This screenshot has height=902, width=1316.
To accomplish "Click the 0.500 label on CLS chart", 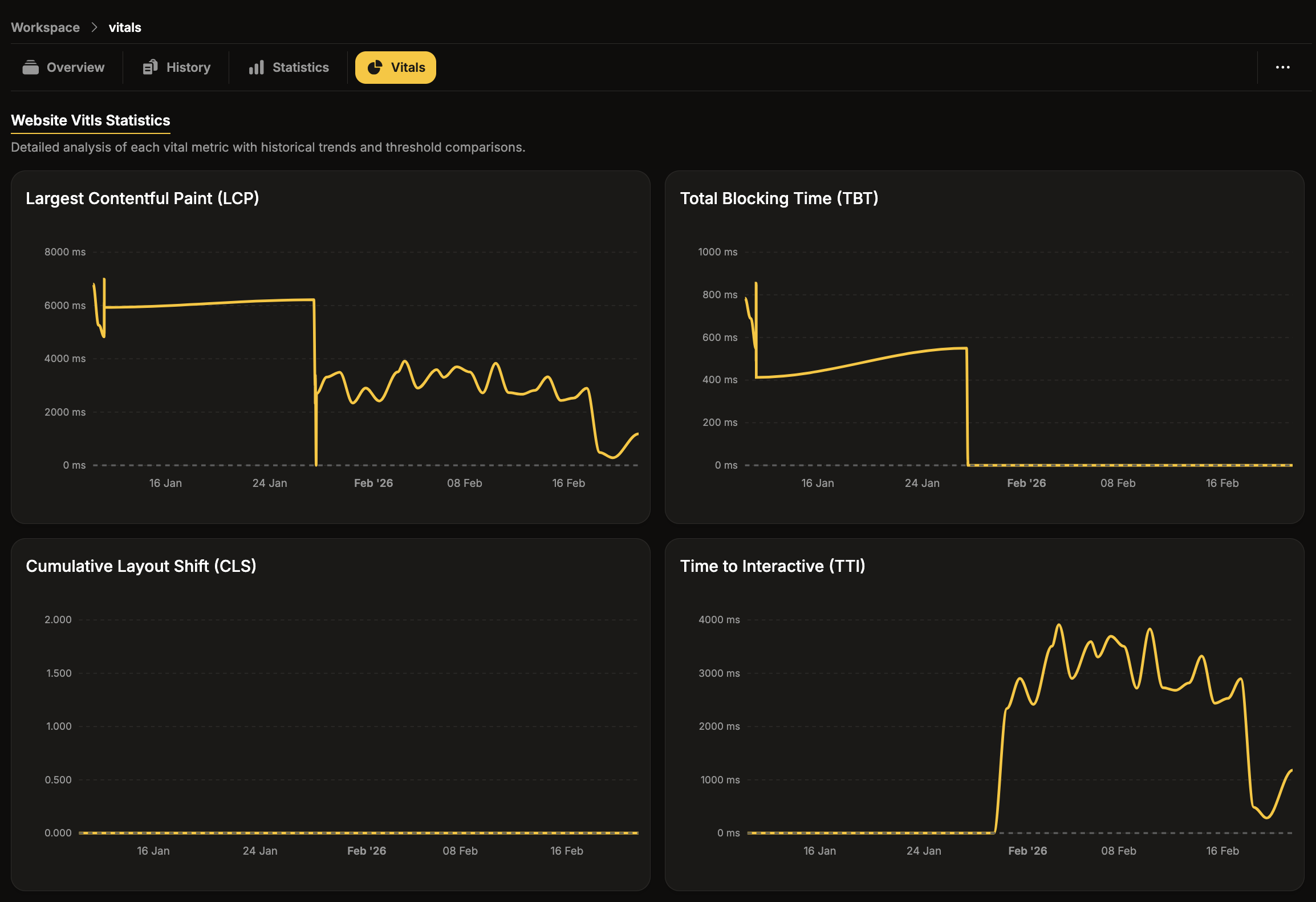I will coord(58,780).
